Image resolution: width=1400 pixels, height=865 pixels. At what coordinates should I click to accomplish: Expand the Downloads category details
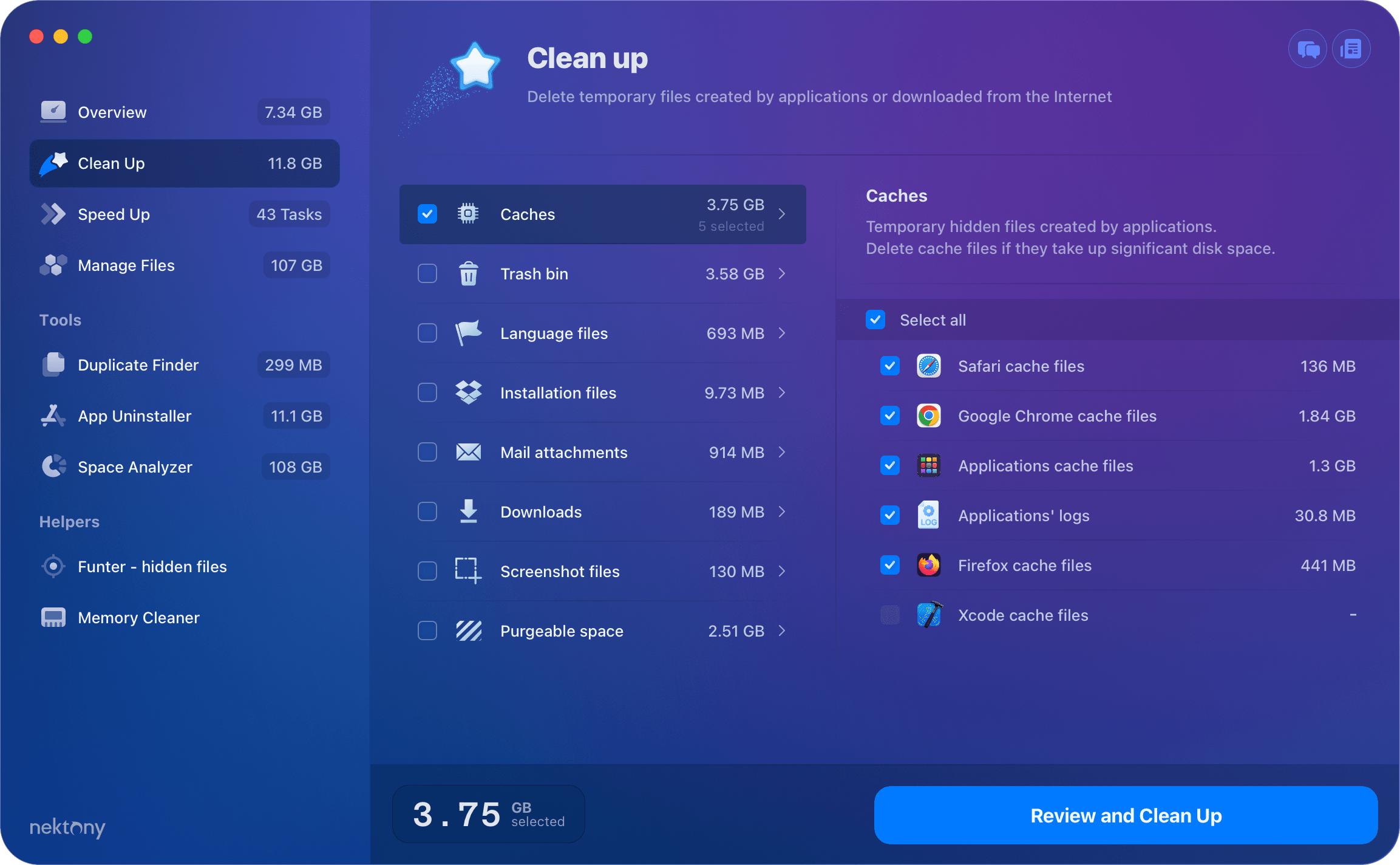782,511
